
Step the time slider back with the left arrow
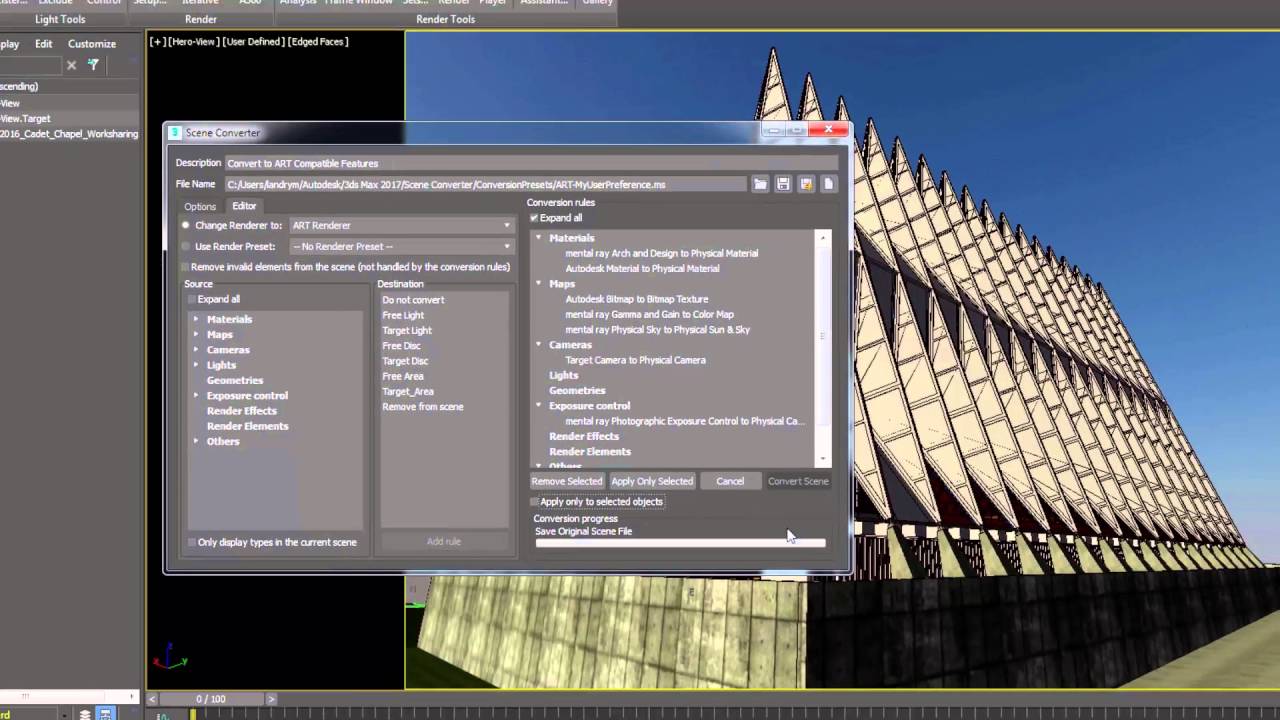click(152, 699)
